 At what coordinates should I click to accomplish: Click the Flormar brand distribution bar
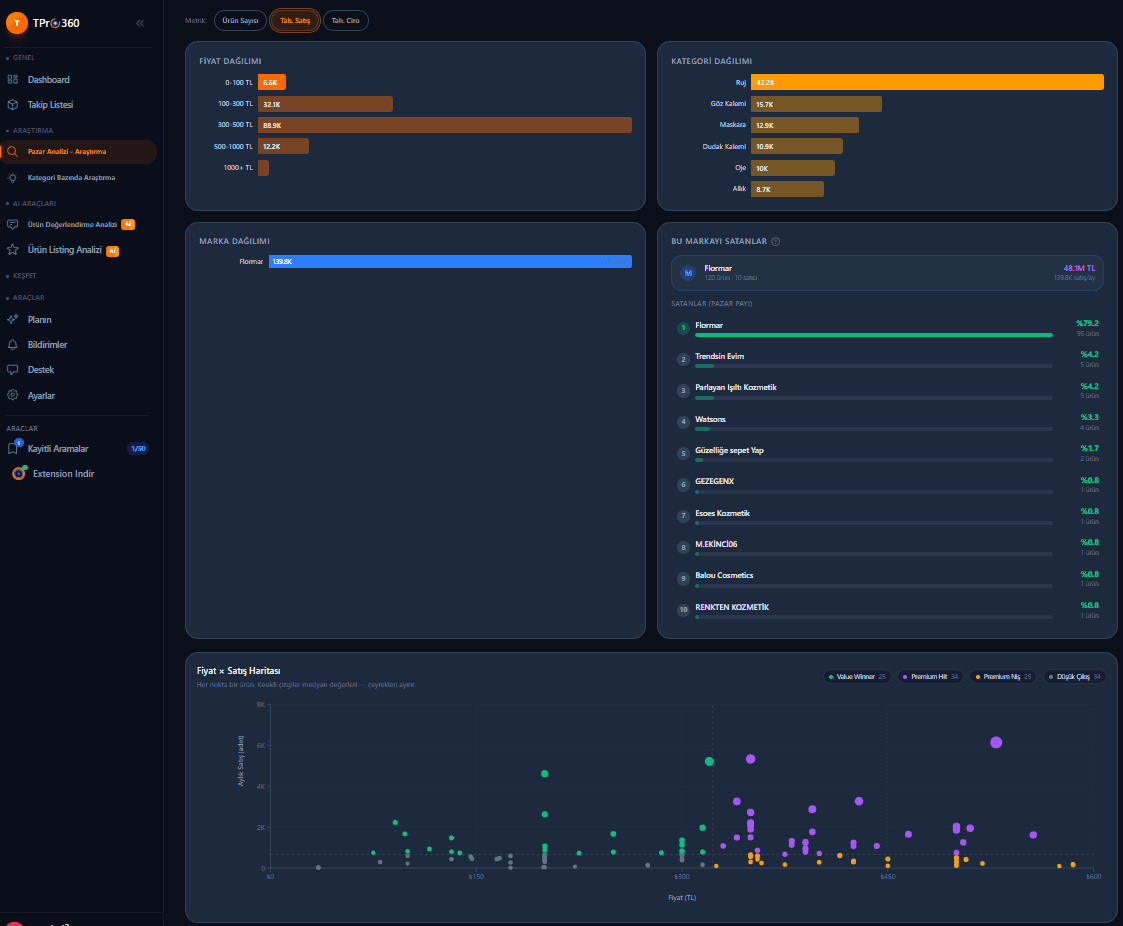click(x=450, y=261)
